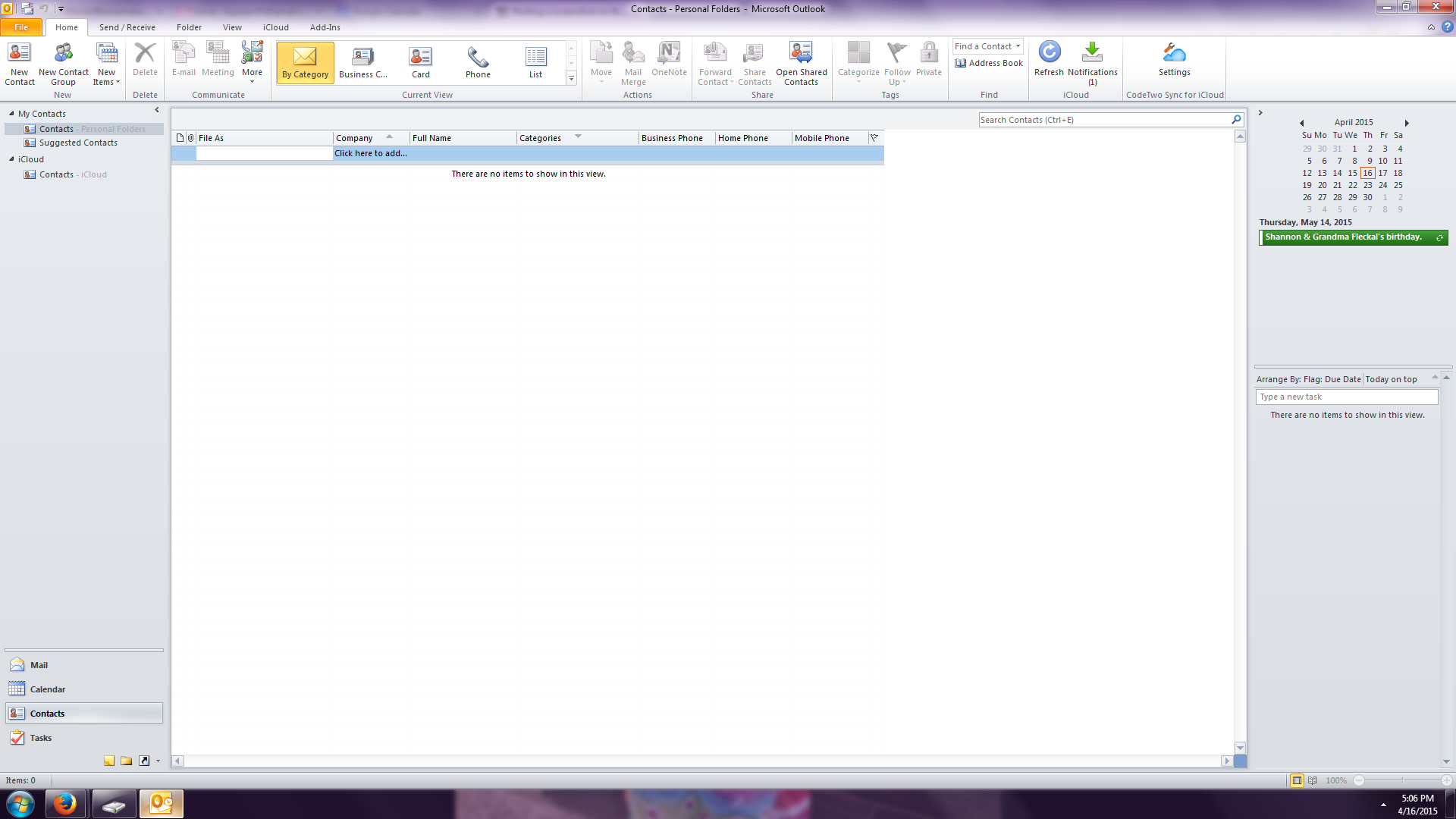This screenshot has height=819, width=1456.
Task: Switch to the Folder tab
Action: pyautogui.click(x=189, y=27)
